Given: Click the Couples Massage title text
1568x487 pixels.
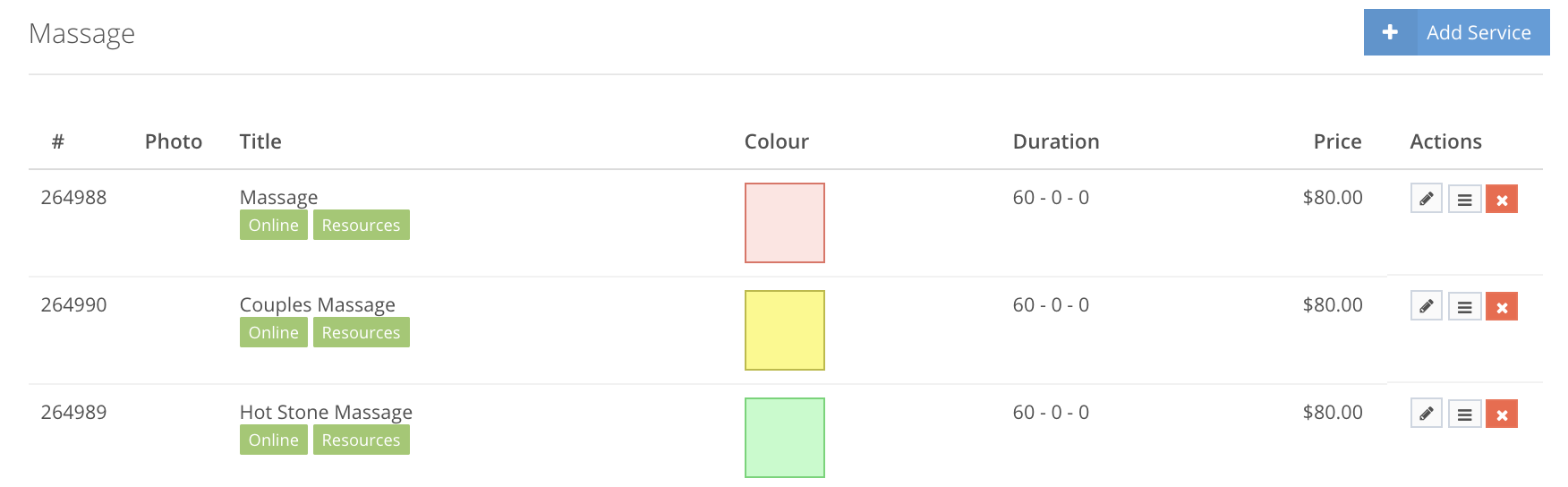Looking at the screenshot, I should (317, 304).
